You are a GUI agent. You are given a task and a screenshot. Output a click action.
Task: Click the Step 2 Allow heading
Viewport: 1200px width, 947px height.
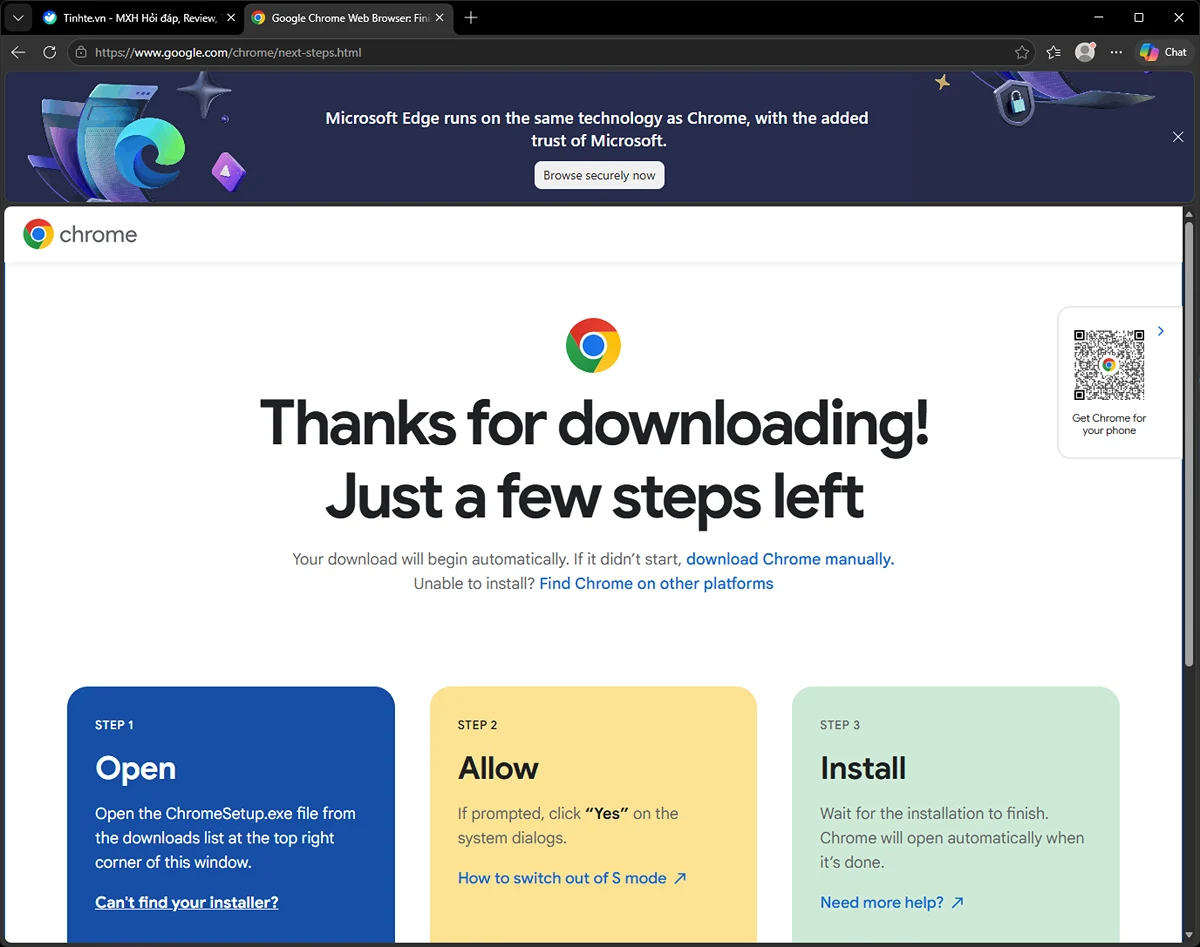498,768
